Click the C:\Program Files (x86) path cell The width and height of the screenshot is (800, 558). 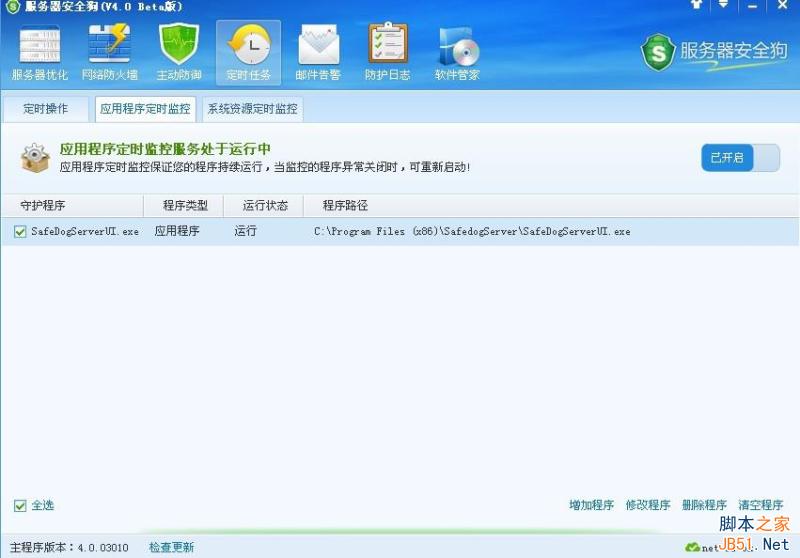tap(472, 232)
